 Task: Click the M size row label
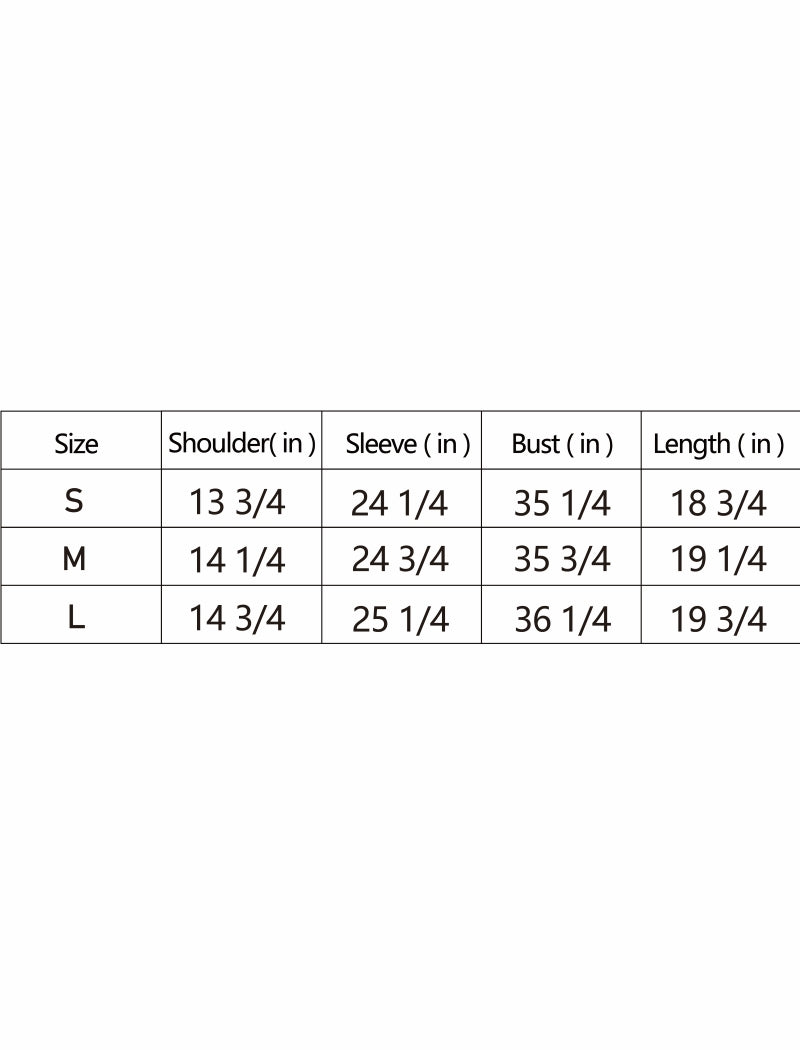tap(74, 559)
